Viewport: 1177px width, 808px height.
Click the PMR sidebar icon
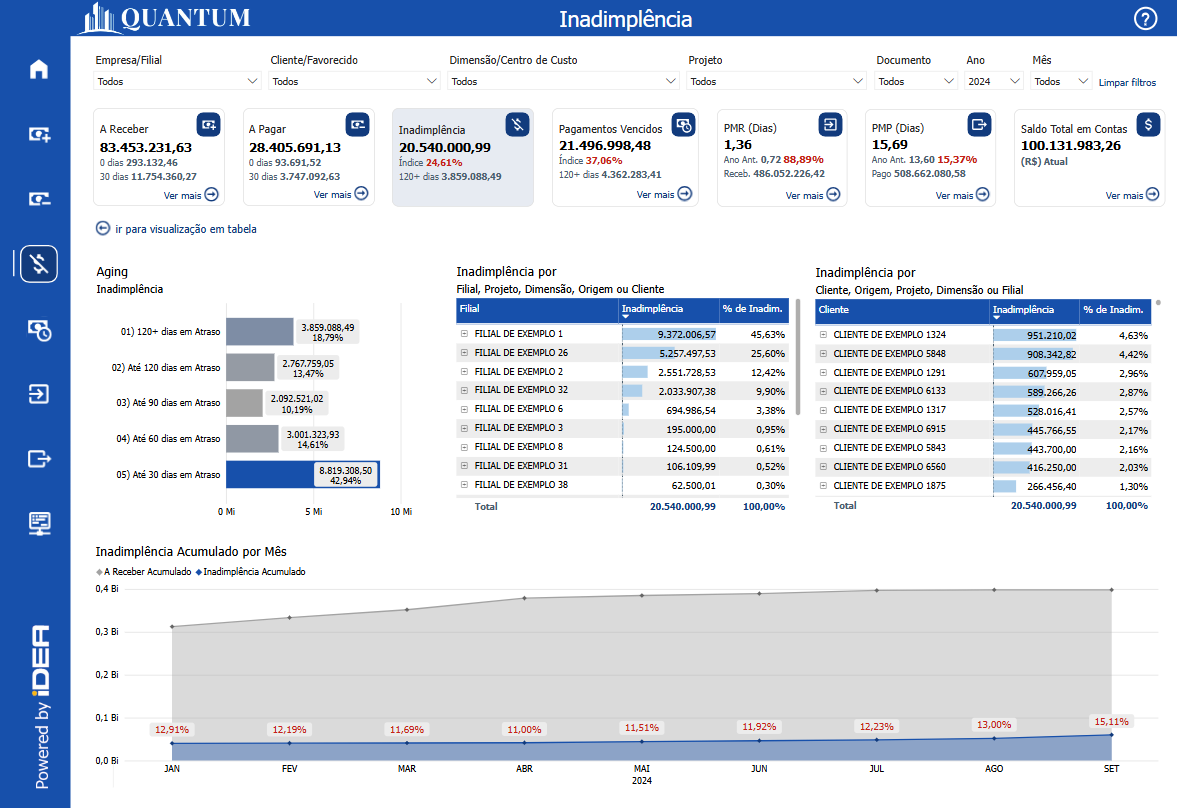coord(39,394)
